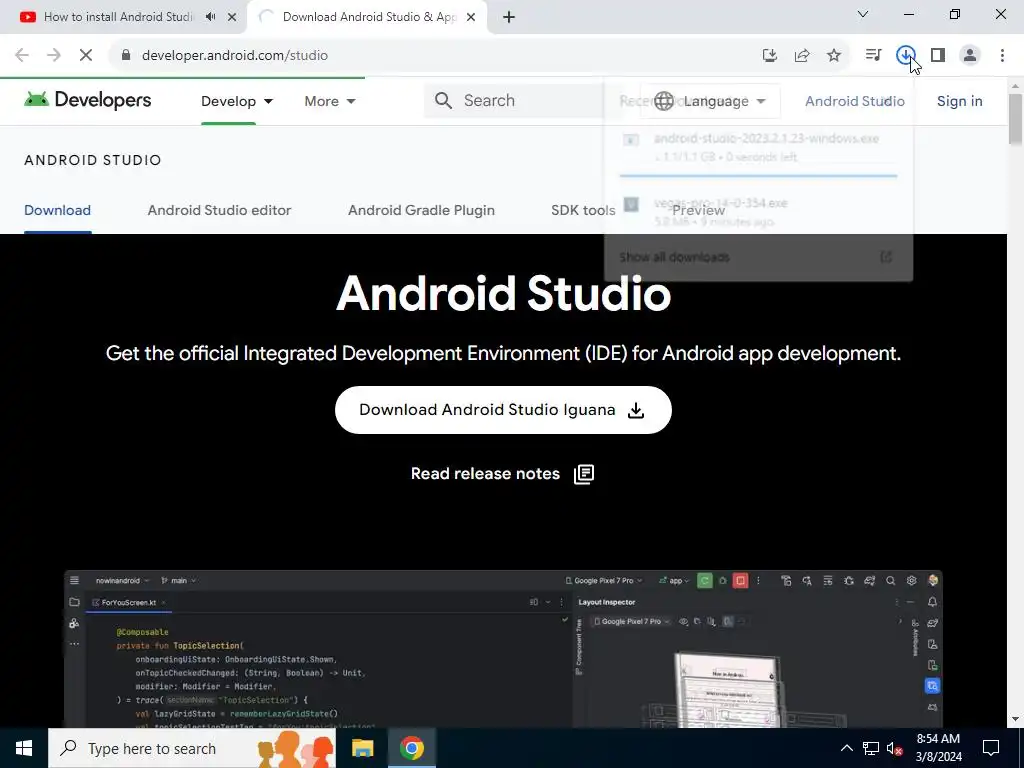Select the Download tab
The image size is (1024, 768).
[57, 210]
